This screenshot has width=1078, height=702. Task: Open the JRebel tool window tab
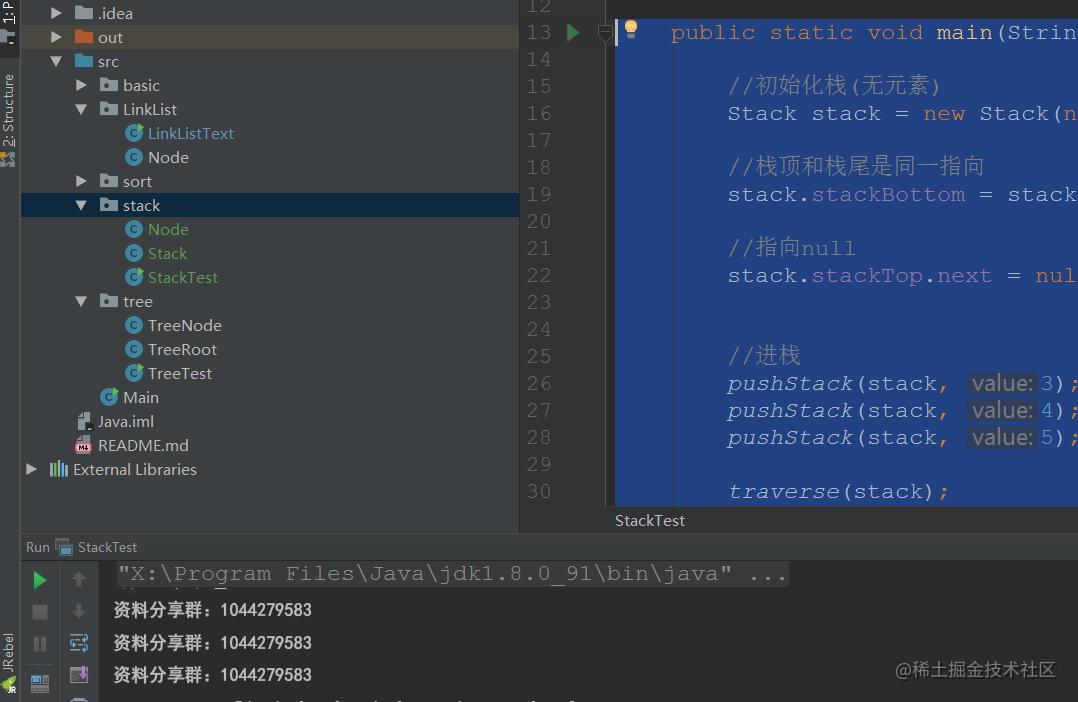[8, 652]
